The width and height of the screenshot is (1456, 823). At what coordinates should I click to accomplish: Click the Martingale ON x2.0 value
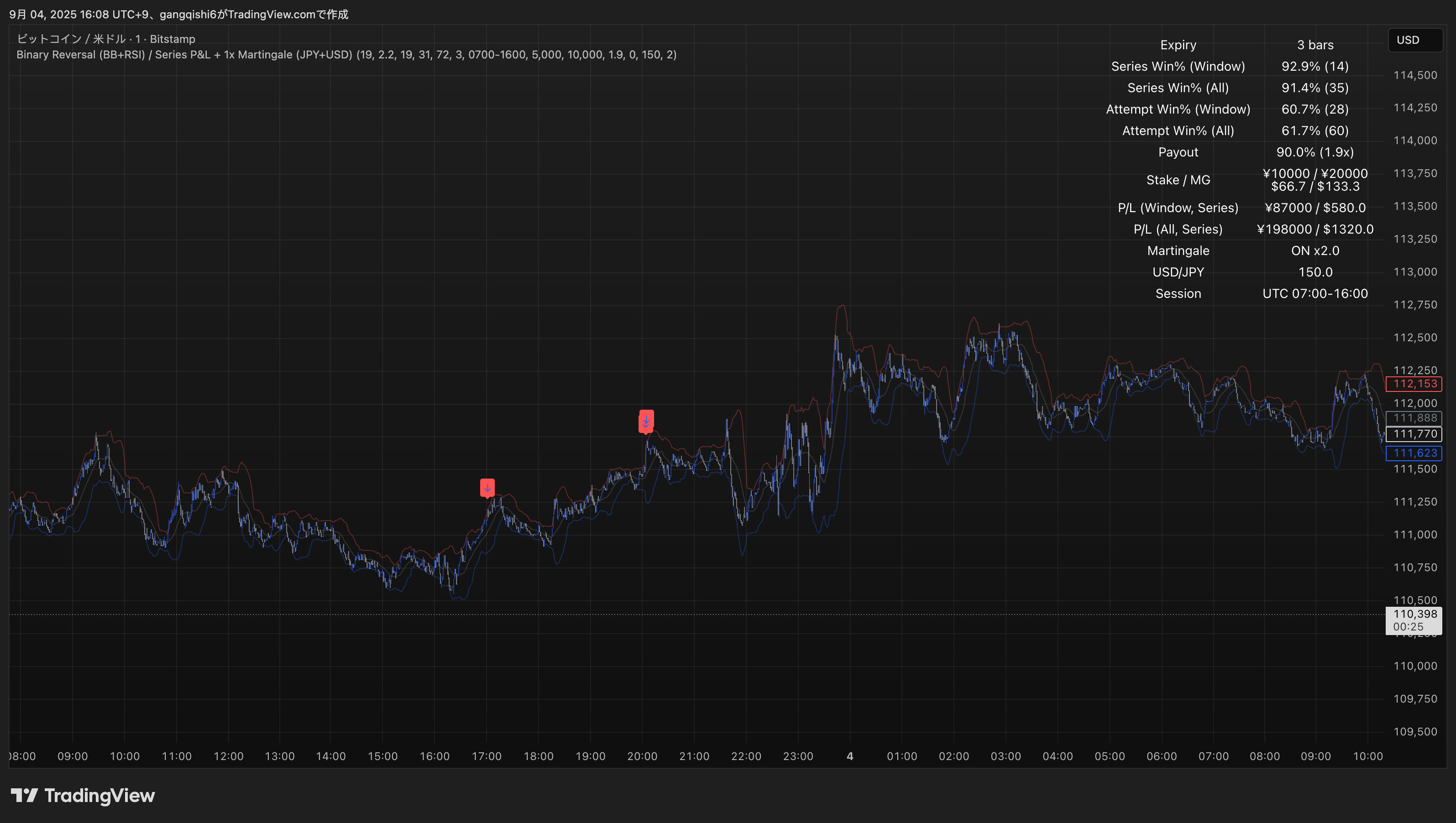(1315, 250)
